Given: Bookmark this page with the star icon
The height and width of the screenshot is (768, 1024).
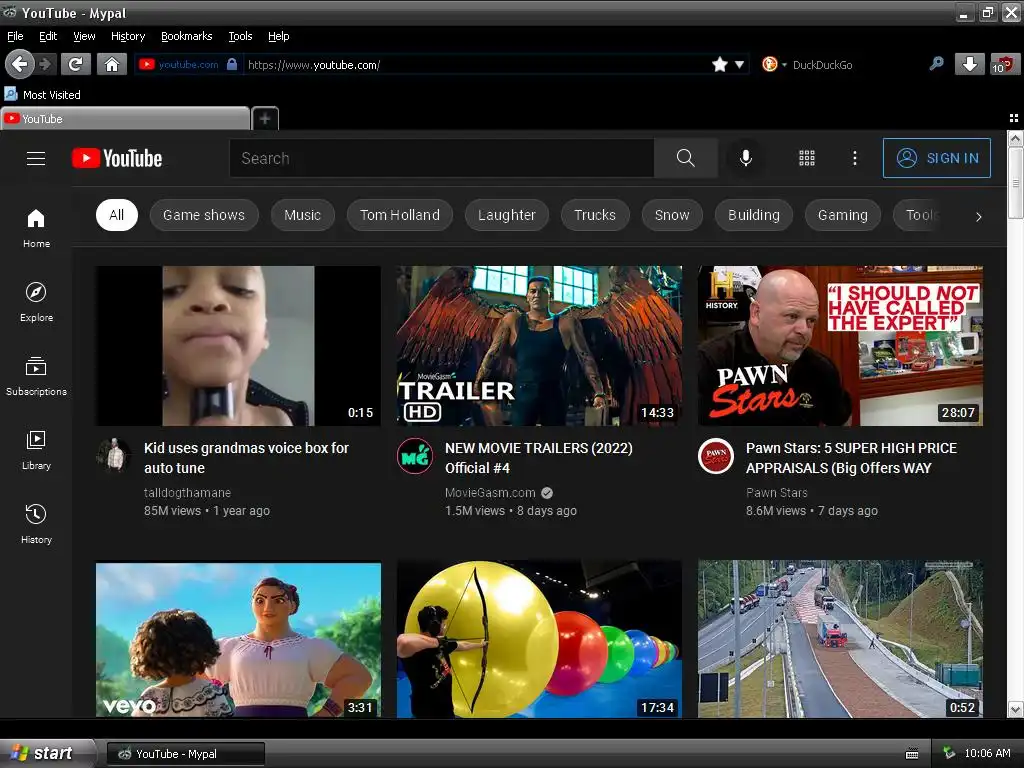Looking at the screenshot, I should click(x=720, y=64).
